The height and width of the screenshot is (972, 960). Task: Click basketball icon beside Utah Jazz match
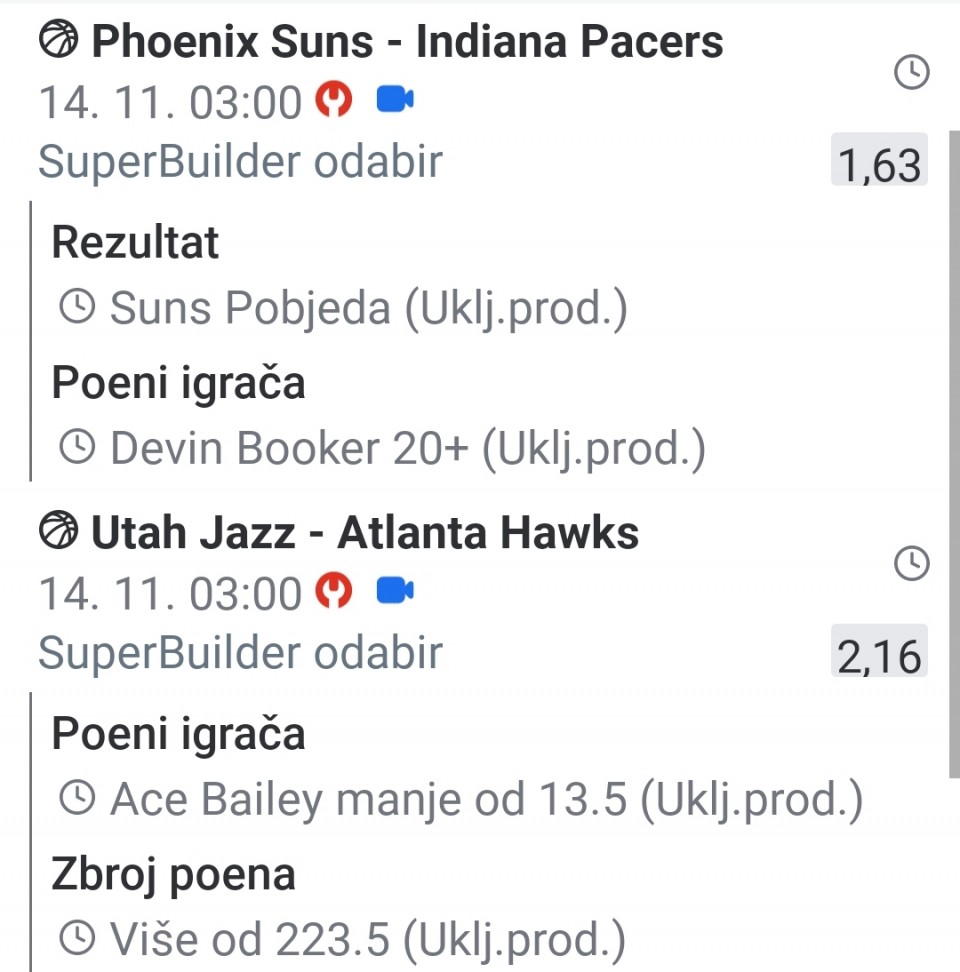coord(58,533)
